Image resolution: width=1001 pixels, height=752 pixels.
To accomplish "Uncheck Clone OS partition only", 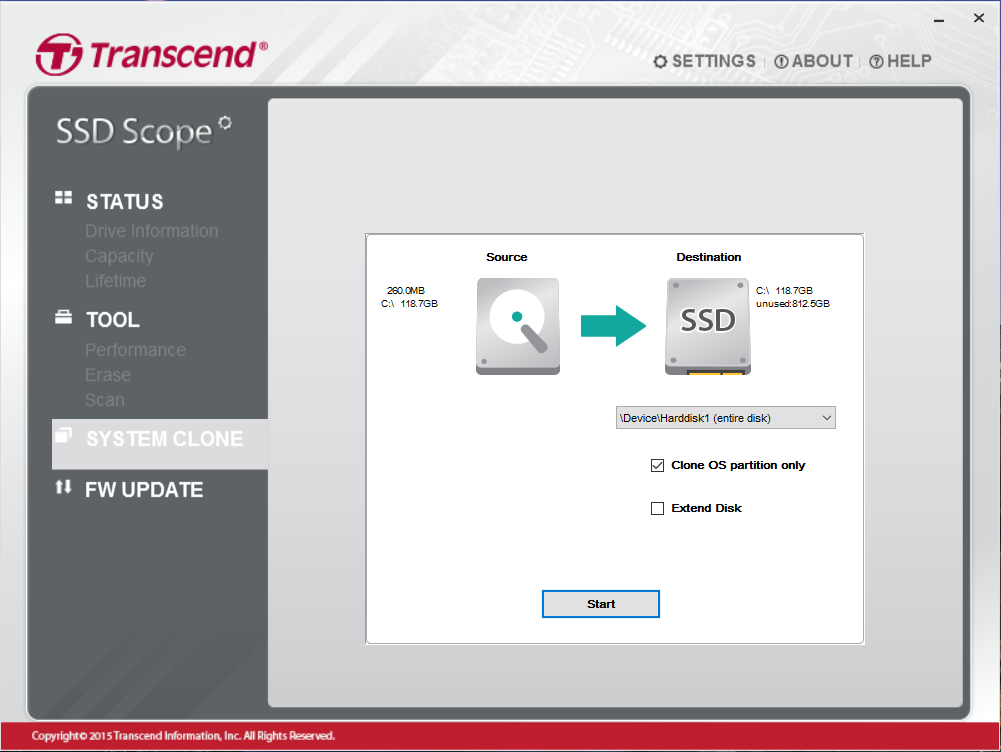I will 658,465.
